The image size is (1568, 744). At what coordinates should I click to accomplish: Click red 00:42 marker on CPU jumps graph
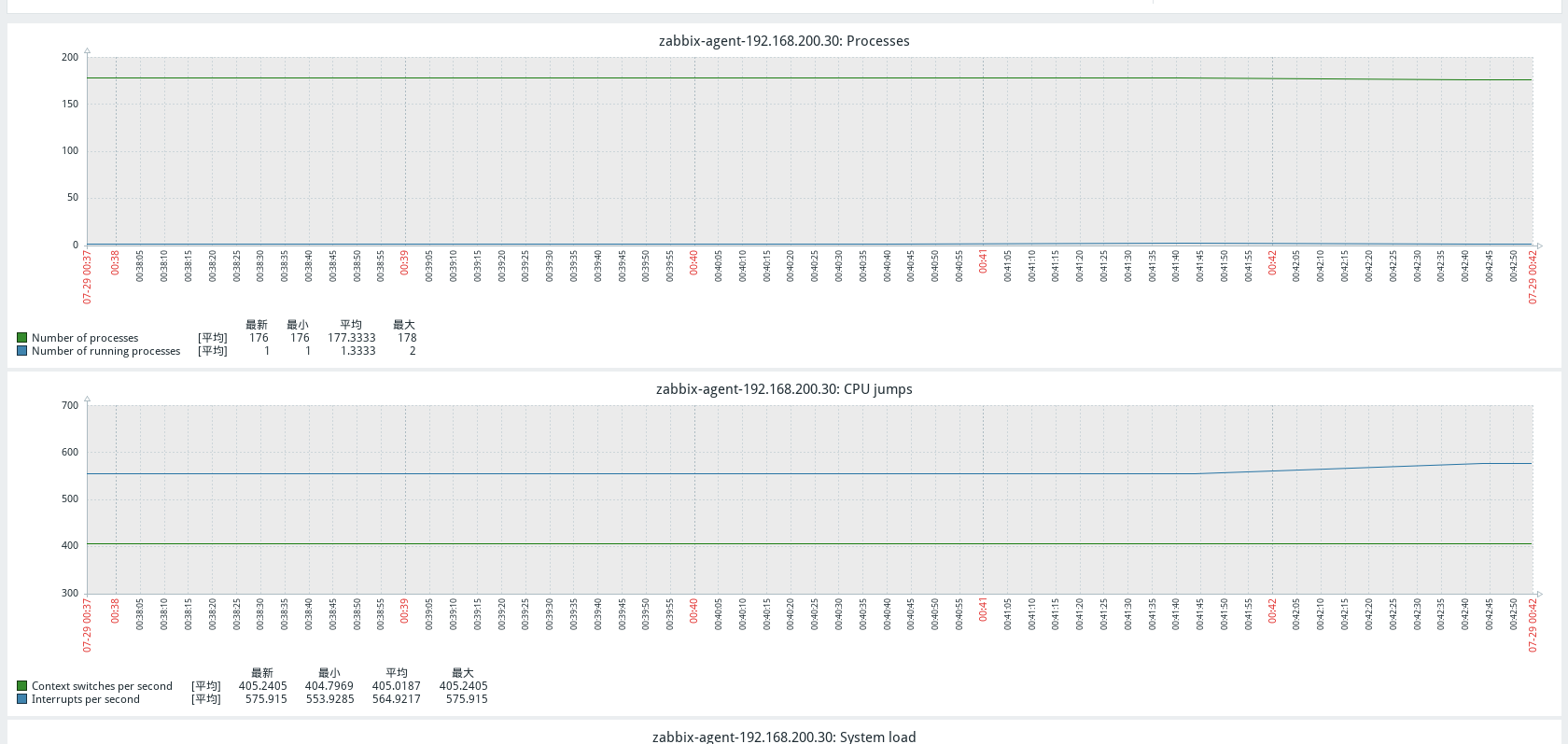[x=1272, y=611]
